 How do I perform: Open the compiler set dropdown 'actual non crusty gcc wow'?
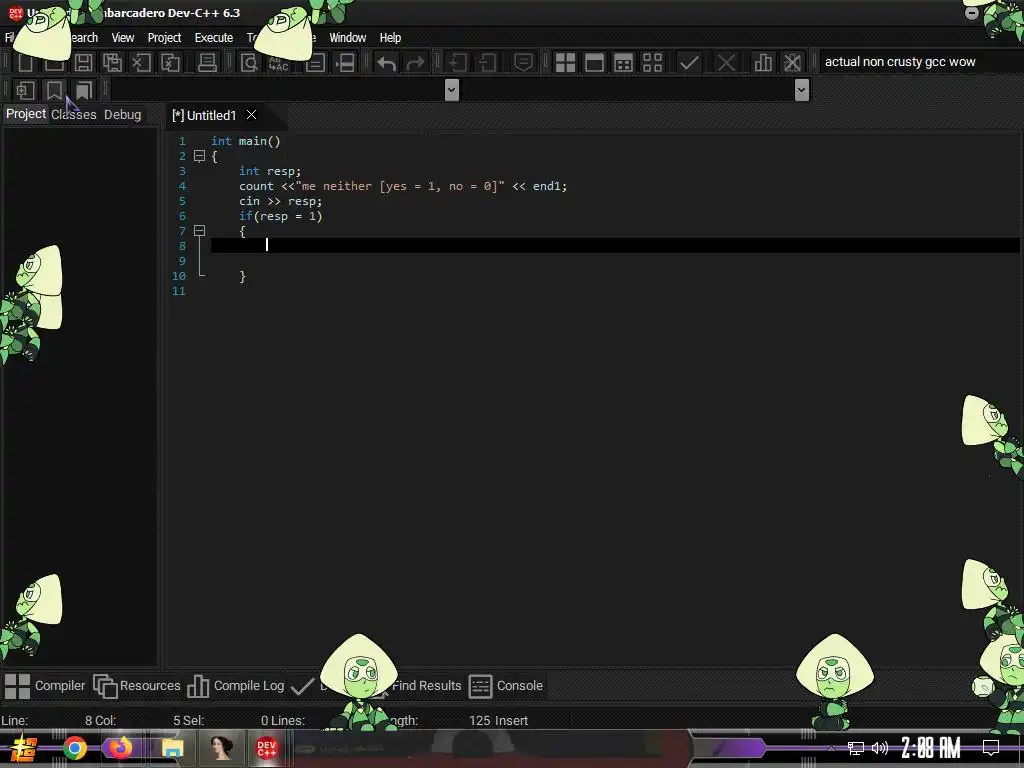920,61
